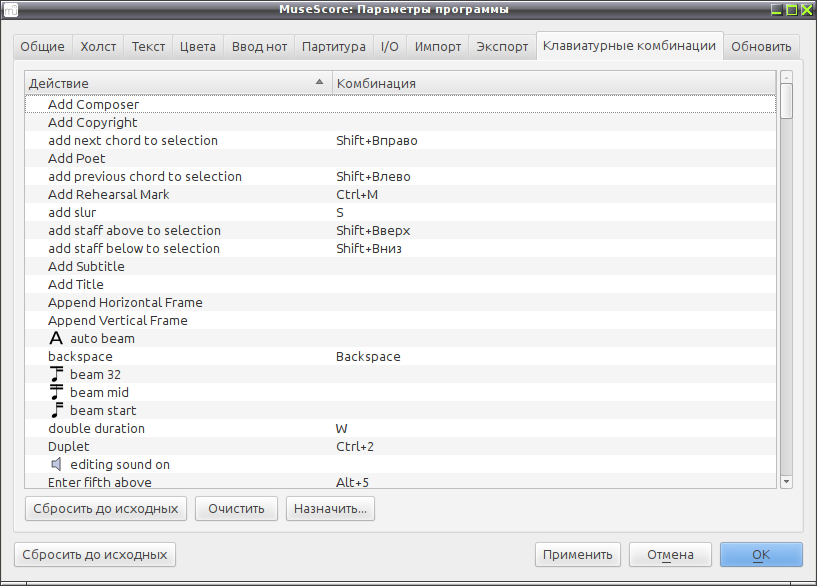817x586 pixels.
Task: Click the Очистить button
Action: point(237,508)
